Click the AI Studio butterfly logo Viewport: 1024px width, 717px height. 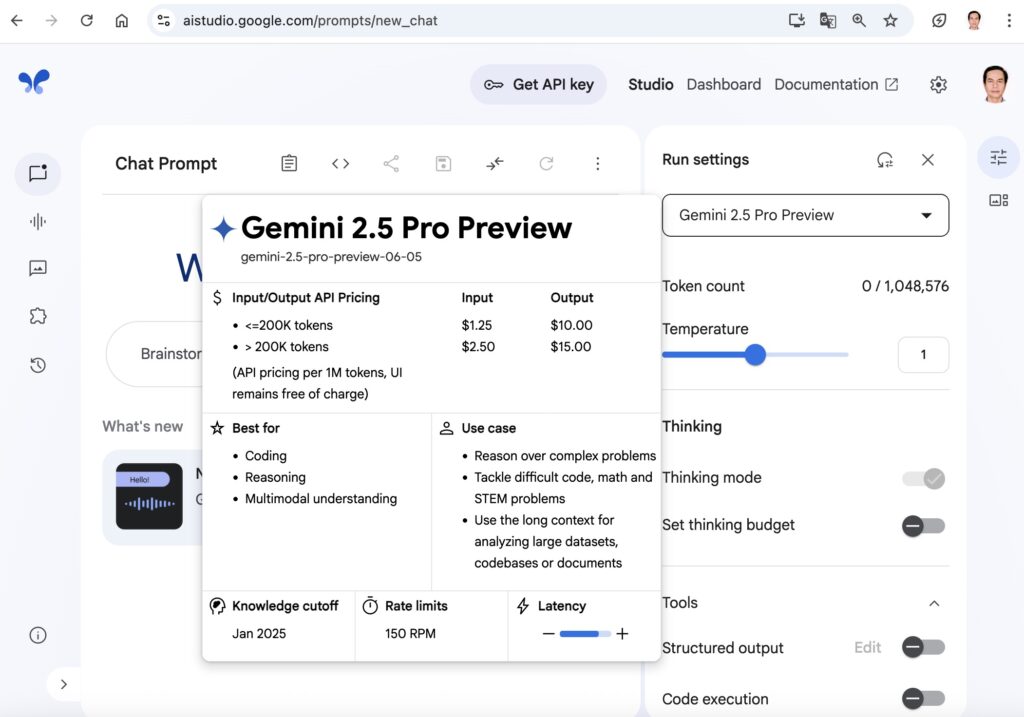(34, 82)
